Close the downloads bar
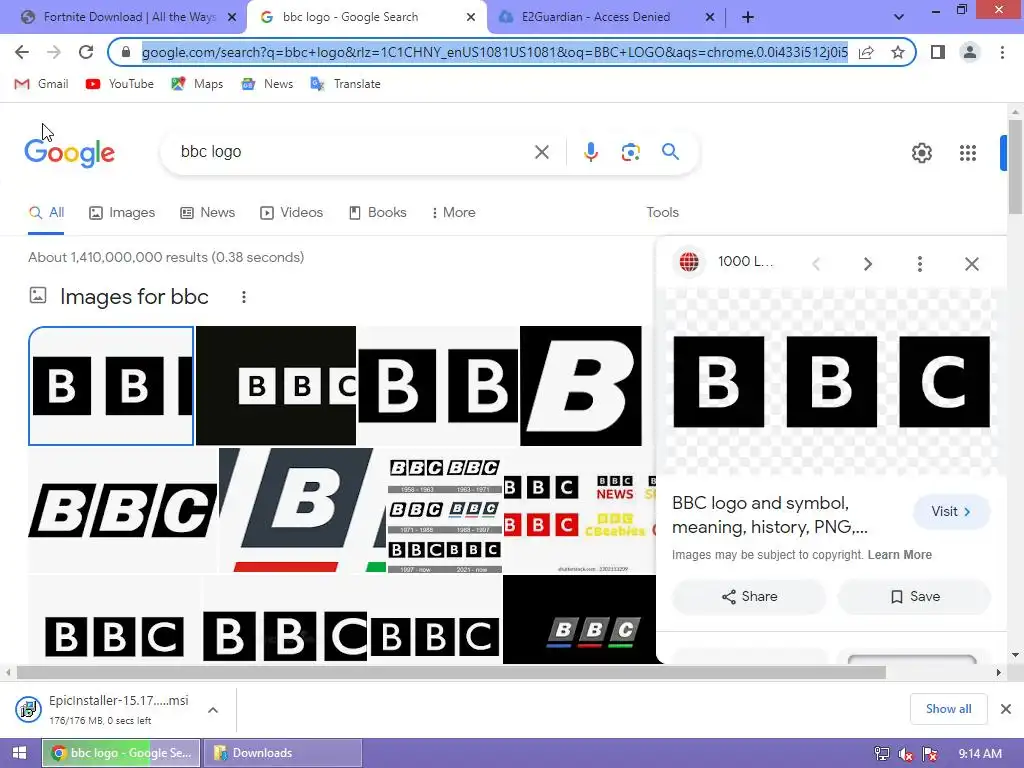This screenshot has height=768, width=1024. (x=1006, y=709)
